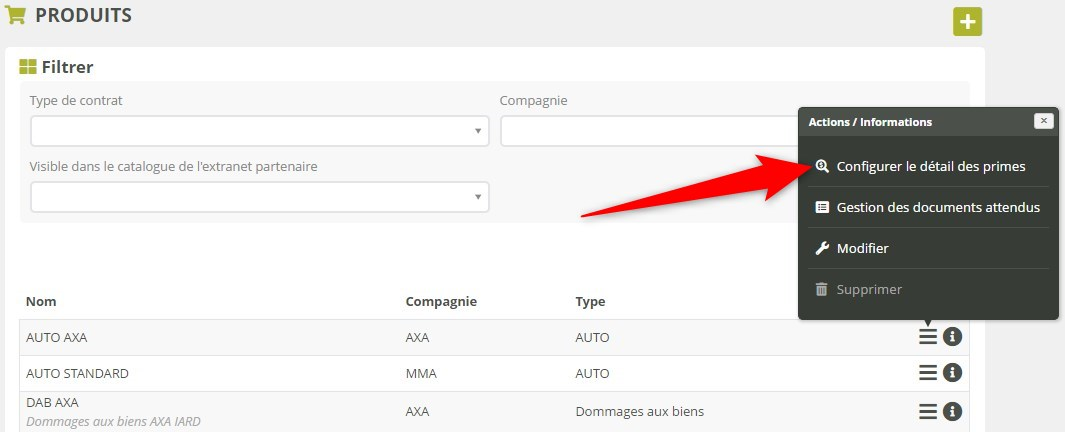
Task: Show info icon for DAB AXA row
Action: 952,411
